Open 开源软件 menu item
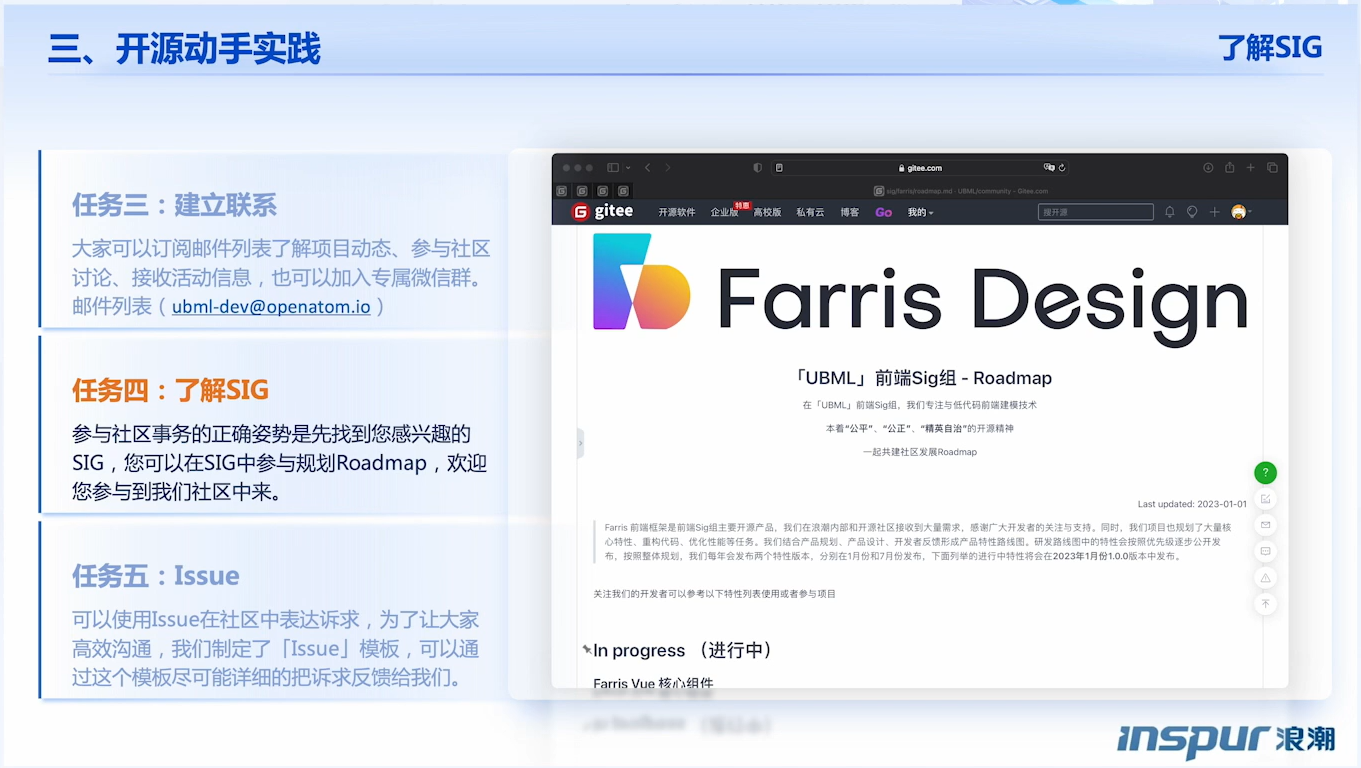The width and height of the screenshot is (1361, 768). 677,212
